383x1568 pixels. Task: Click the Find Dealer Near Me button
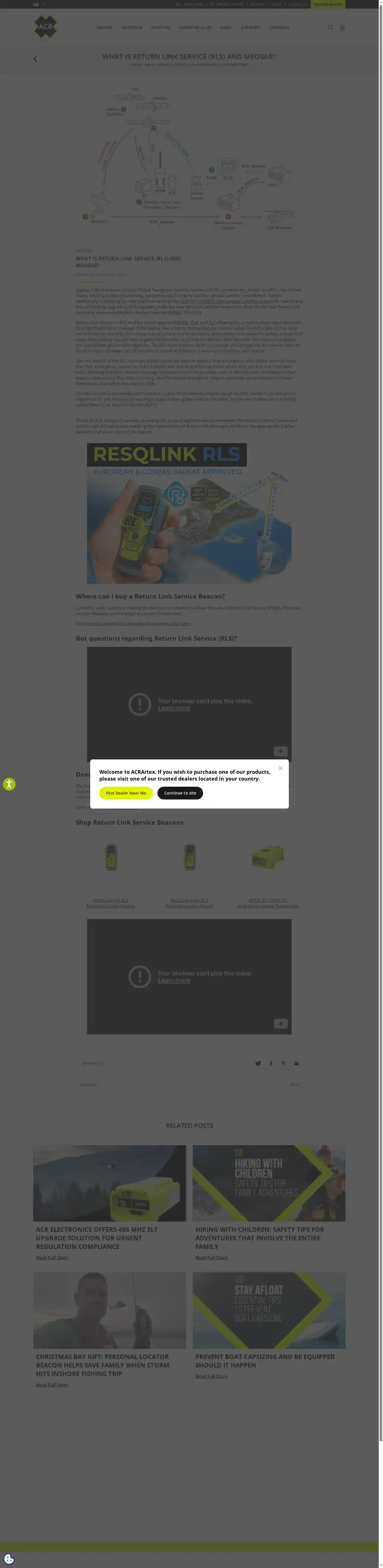coord(126,793)
